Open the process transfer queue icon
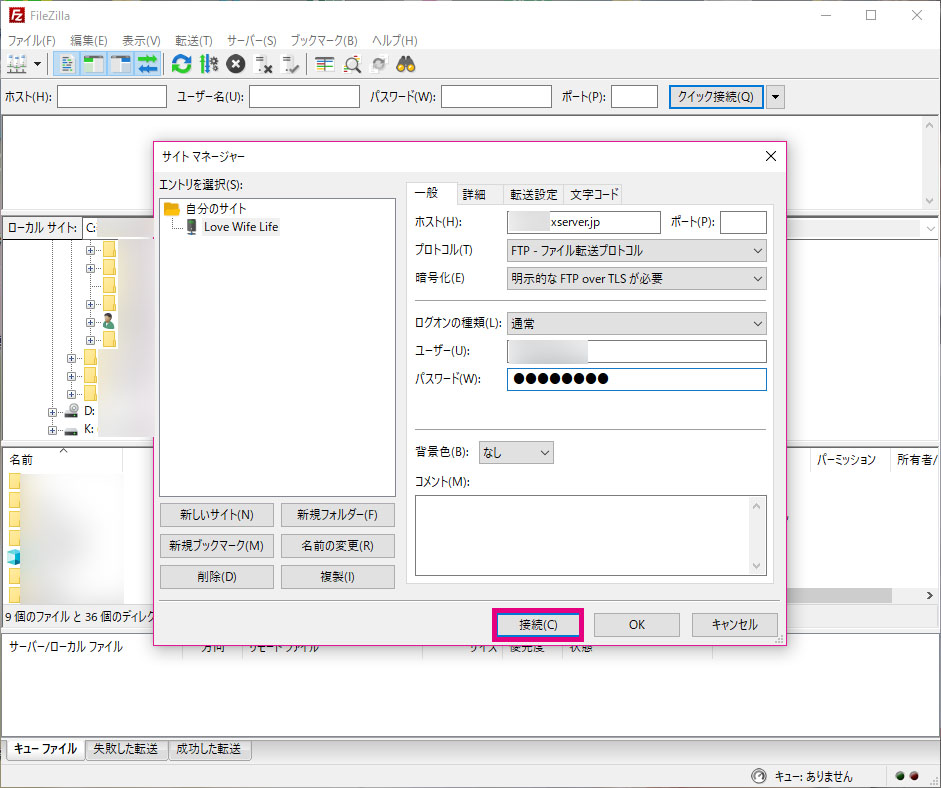This screenshot has height=788, width=941. pos(210,63)
